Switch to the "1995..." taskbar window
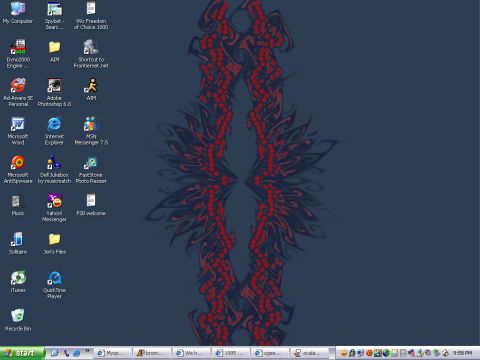 click(x=231, y=353)
